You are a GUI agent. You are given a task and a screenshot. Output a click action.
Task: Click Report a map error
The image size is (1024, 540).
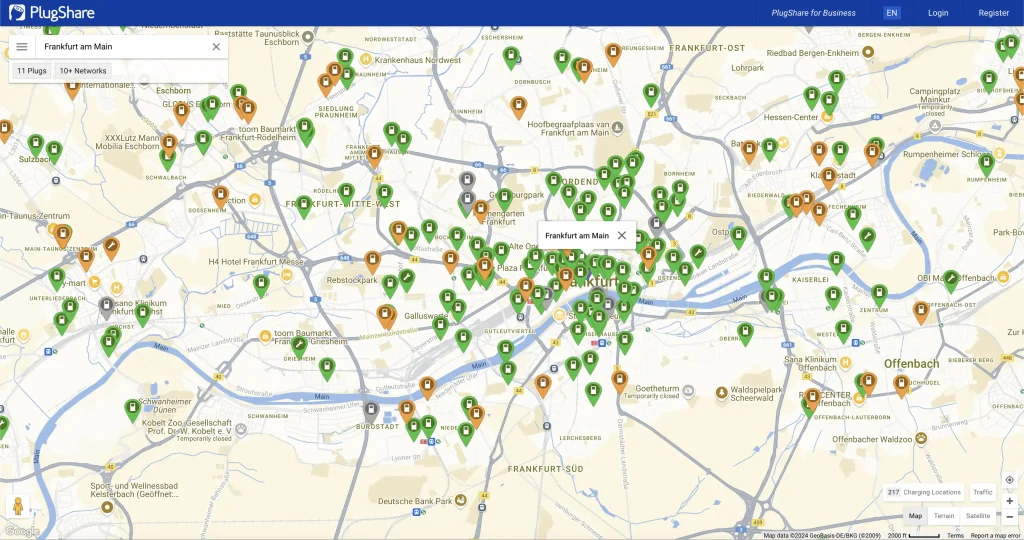(995, 535)
